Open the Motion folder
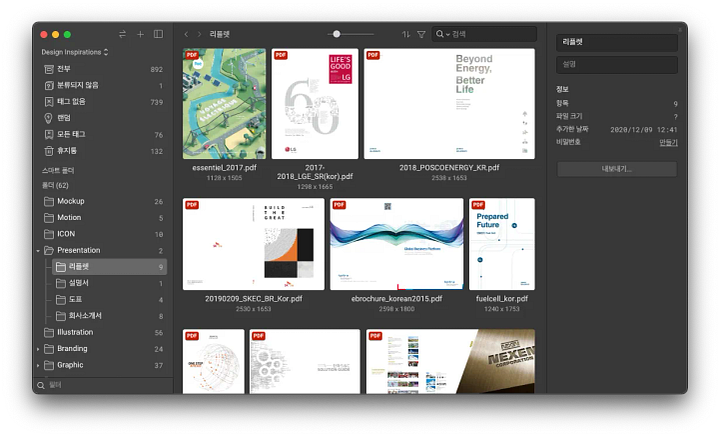 tap(103, 218)
